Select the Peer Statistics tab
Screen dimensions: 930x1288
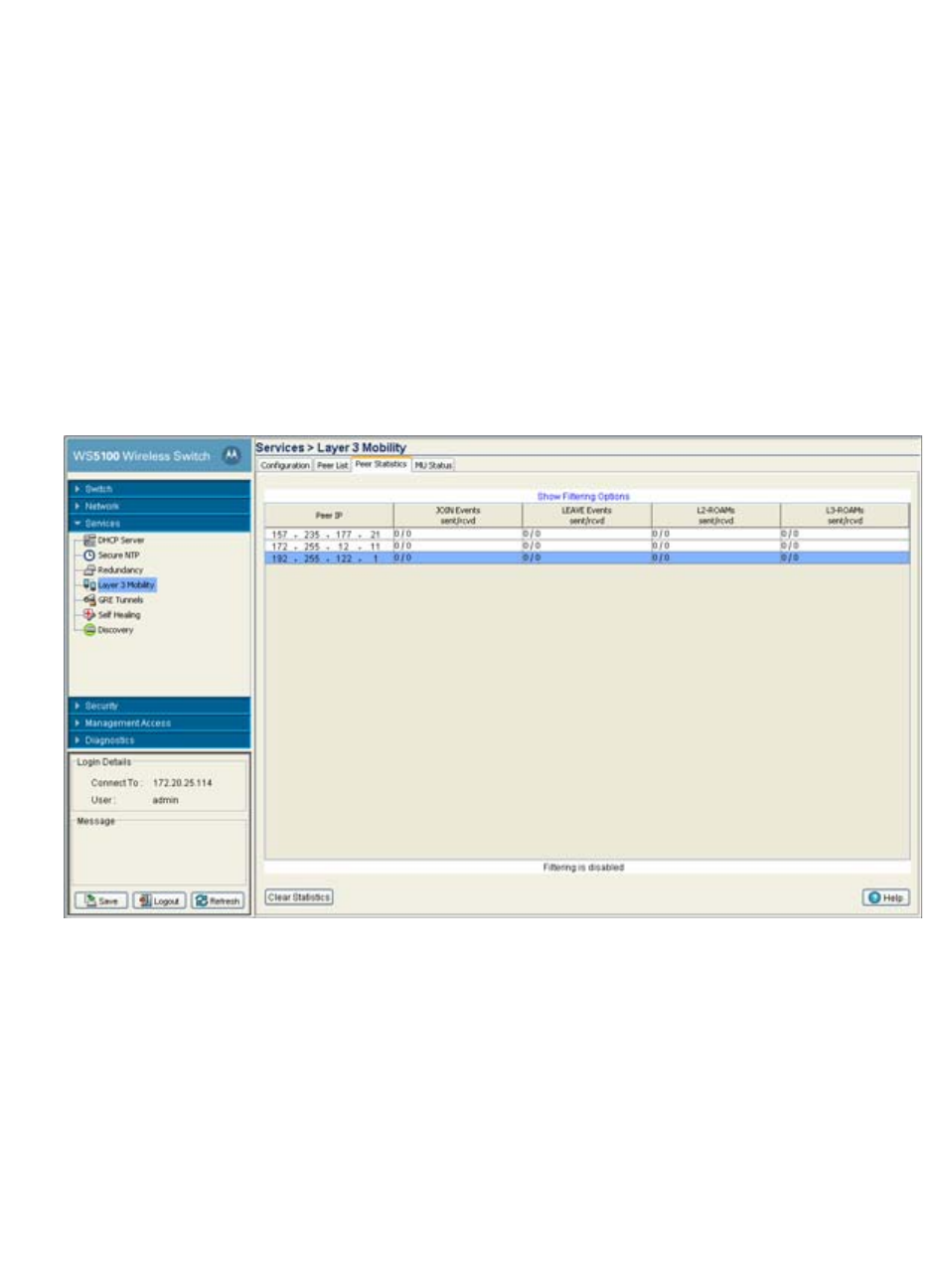tap(382, 464)
